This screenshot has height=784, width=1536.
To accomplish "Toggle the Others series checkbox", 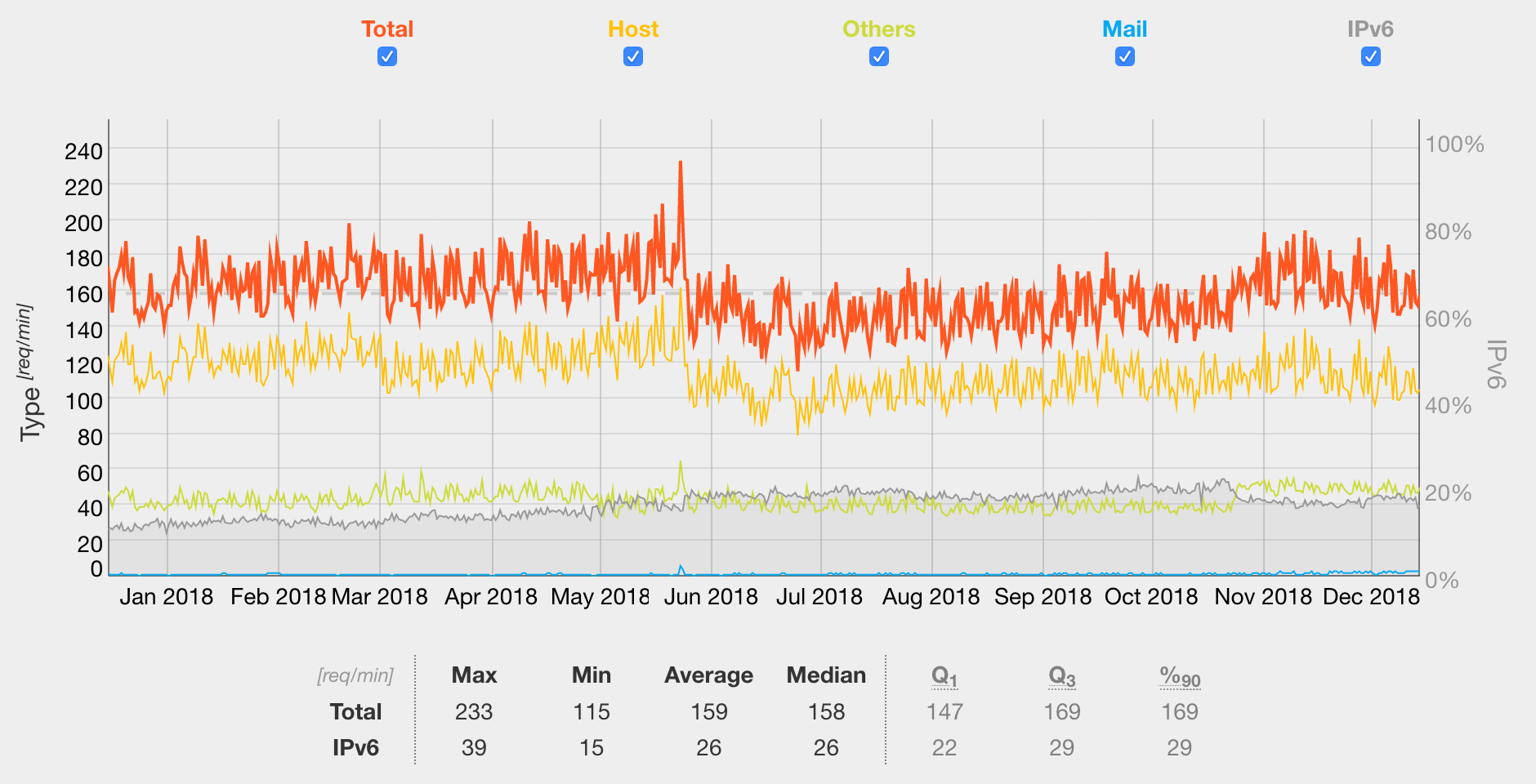I will click(x=879, y=56).
